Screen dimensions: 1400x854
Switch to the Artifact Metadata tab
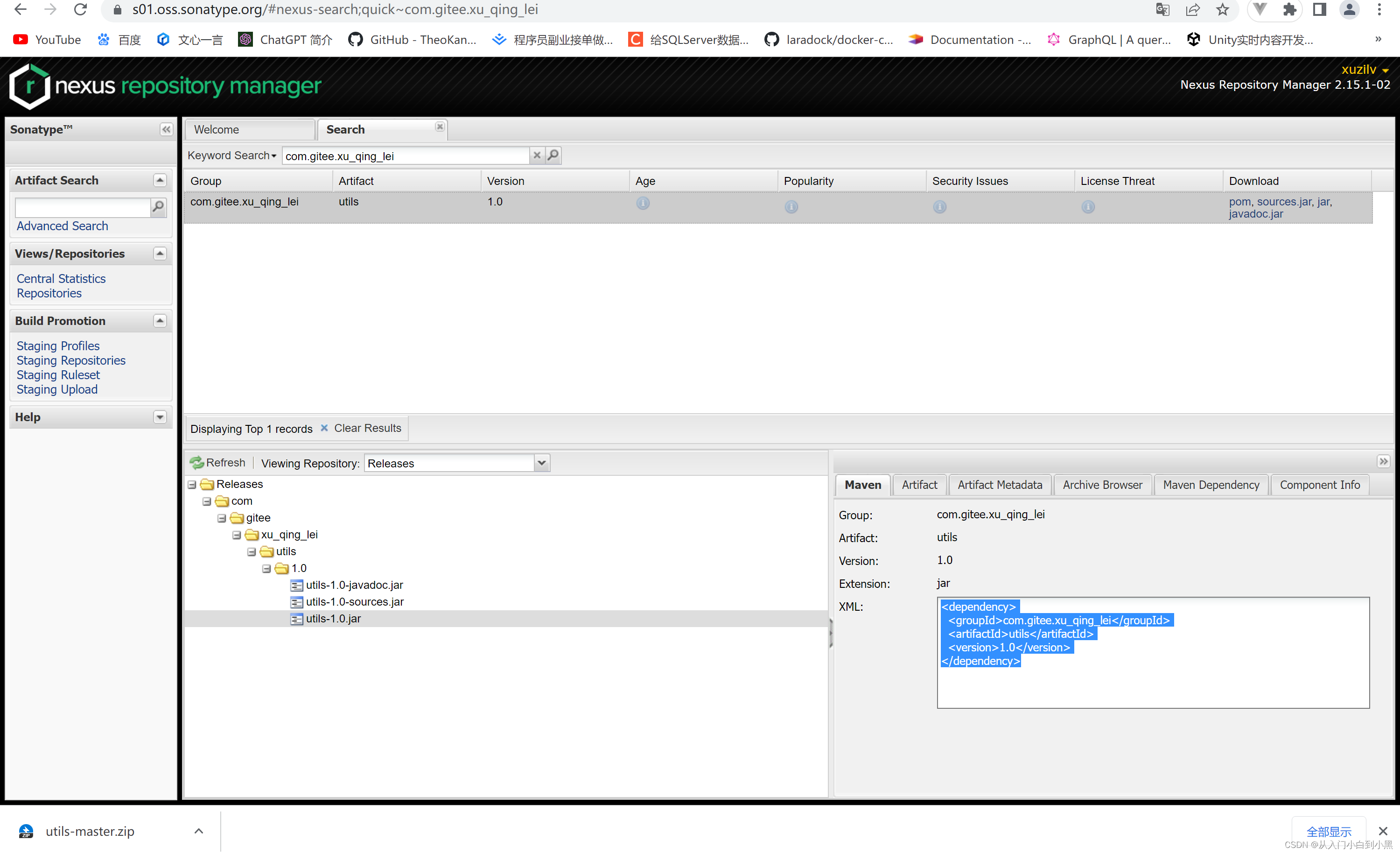tap(1000, 485)
